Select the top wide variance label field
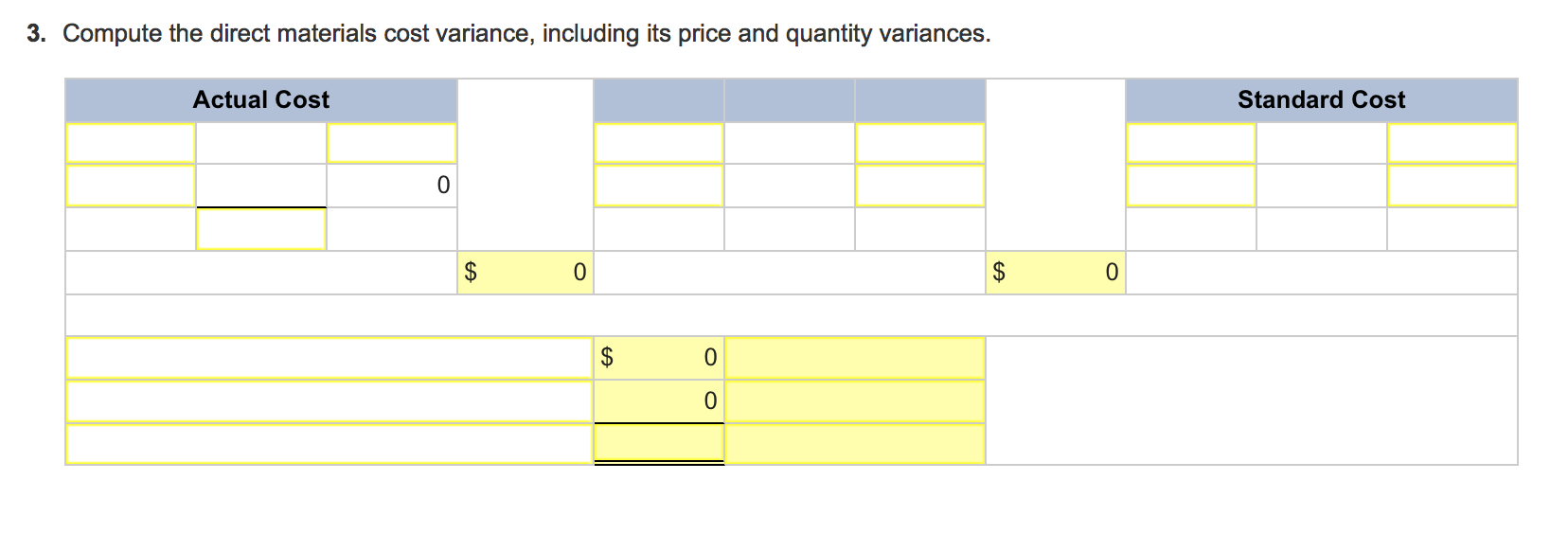 coord(330,358)
